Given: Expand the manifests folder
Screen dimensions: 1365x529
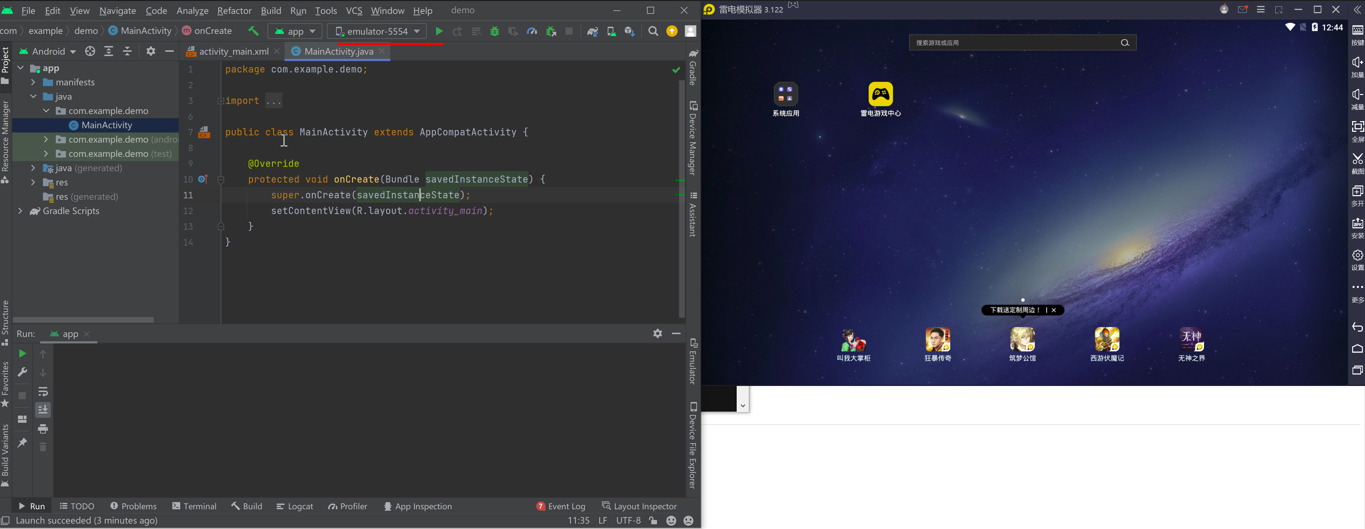Looking at the screenshot, I should tap(33, 82).
